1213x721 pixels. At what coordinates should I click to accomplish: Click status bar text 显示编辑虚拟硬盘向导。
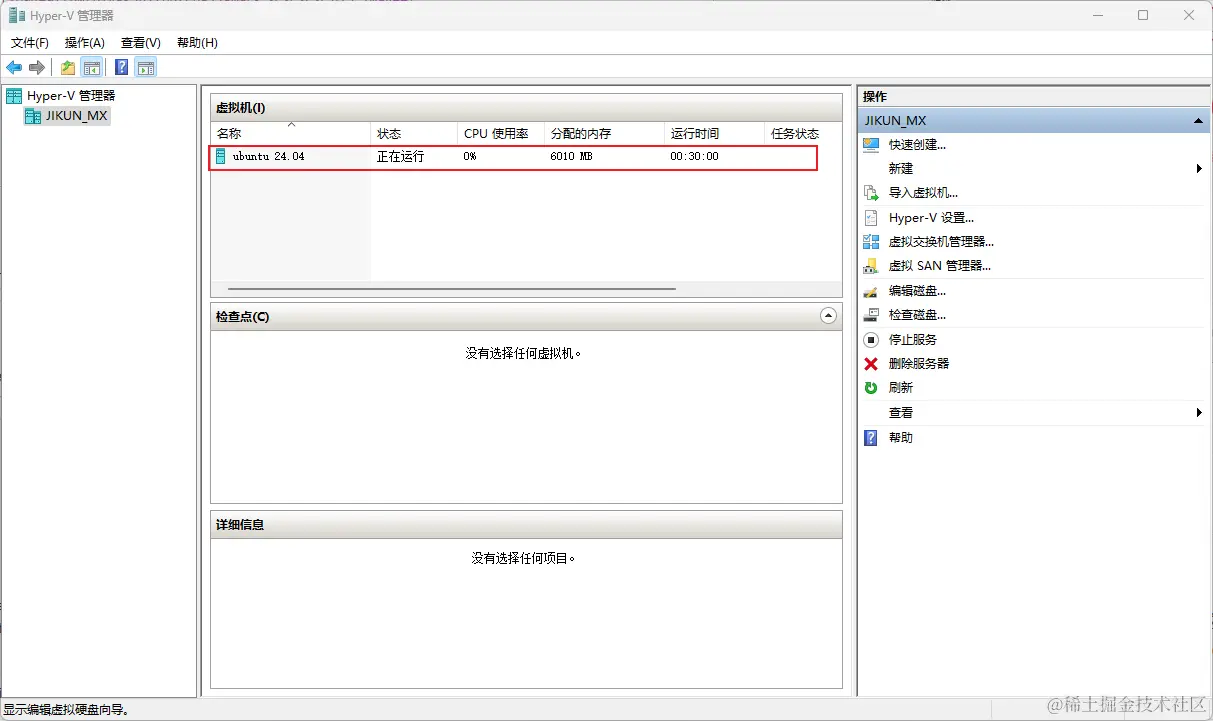coord(66,710)
